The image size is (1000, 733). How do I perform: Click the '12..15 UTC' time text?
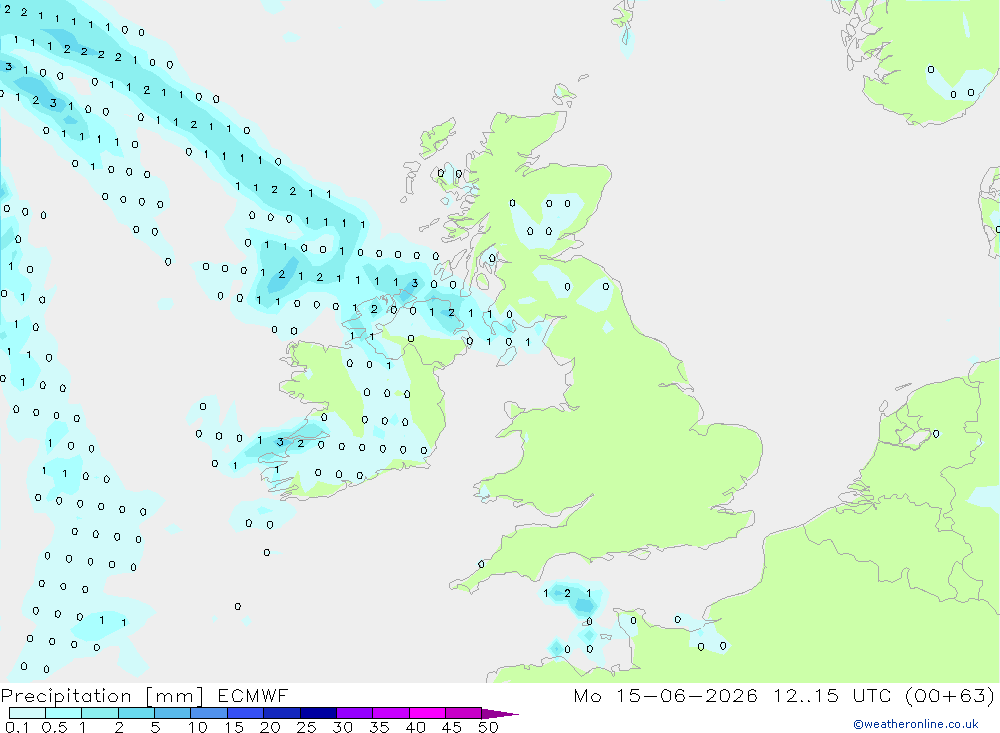click(x=832, y=695)
